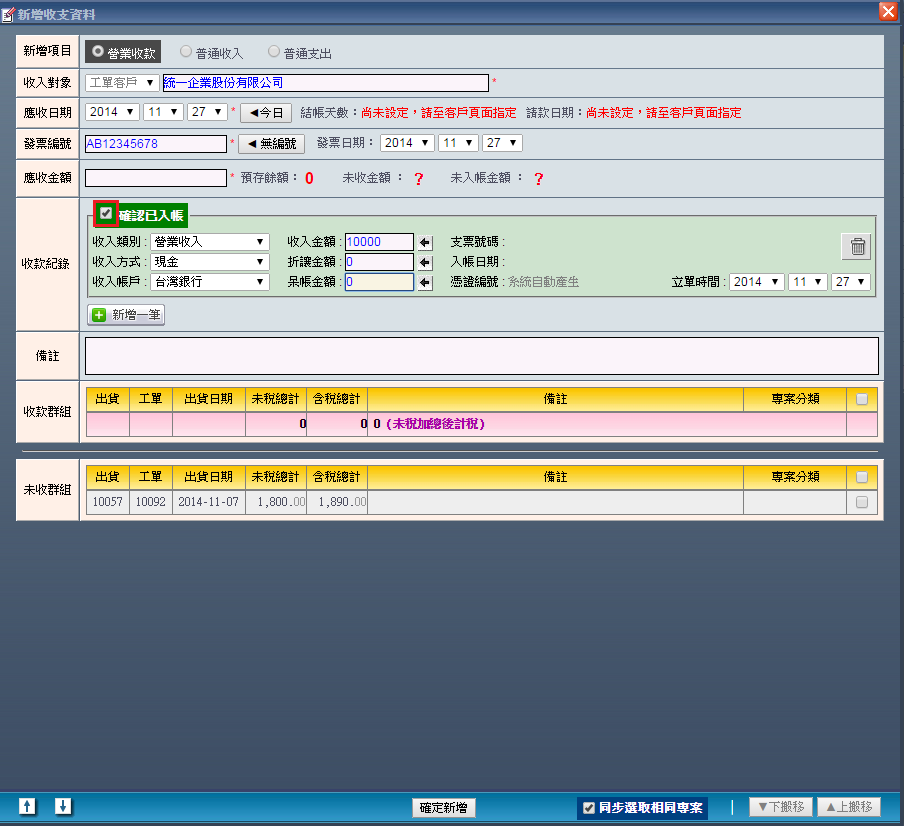
Task: Toggle the 同步選取相同專案 checkbox
Action: coord(589,808)
